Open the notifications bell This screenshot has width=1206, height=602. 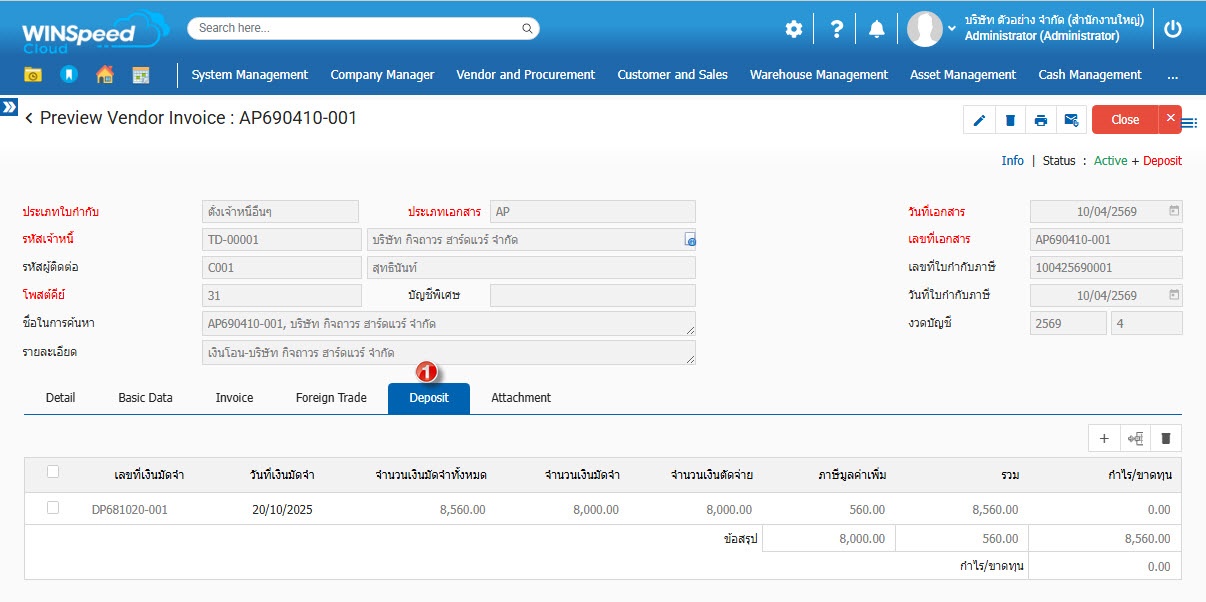click(877, 29)
